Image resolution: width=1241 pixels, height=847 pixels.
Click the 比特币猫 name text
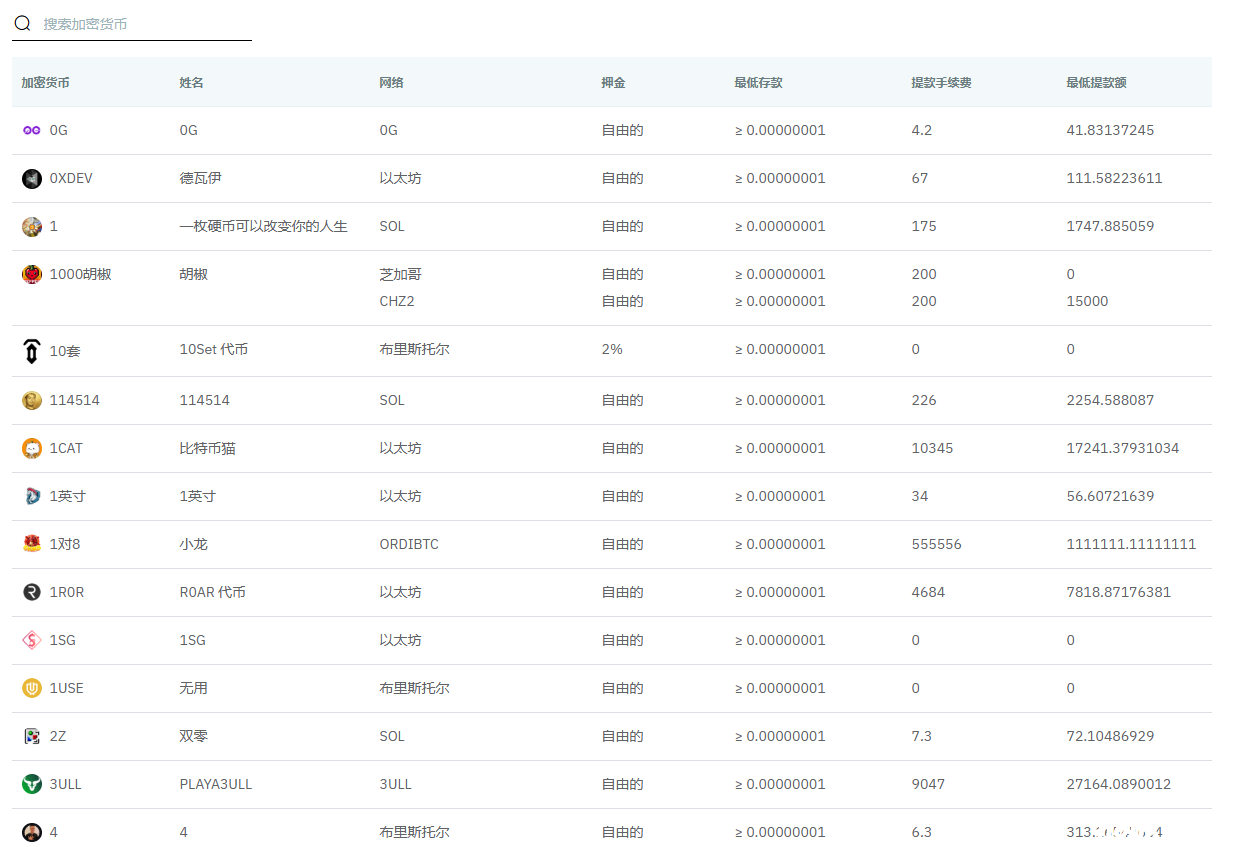(207, 448)
